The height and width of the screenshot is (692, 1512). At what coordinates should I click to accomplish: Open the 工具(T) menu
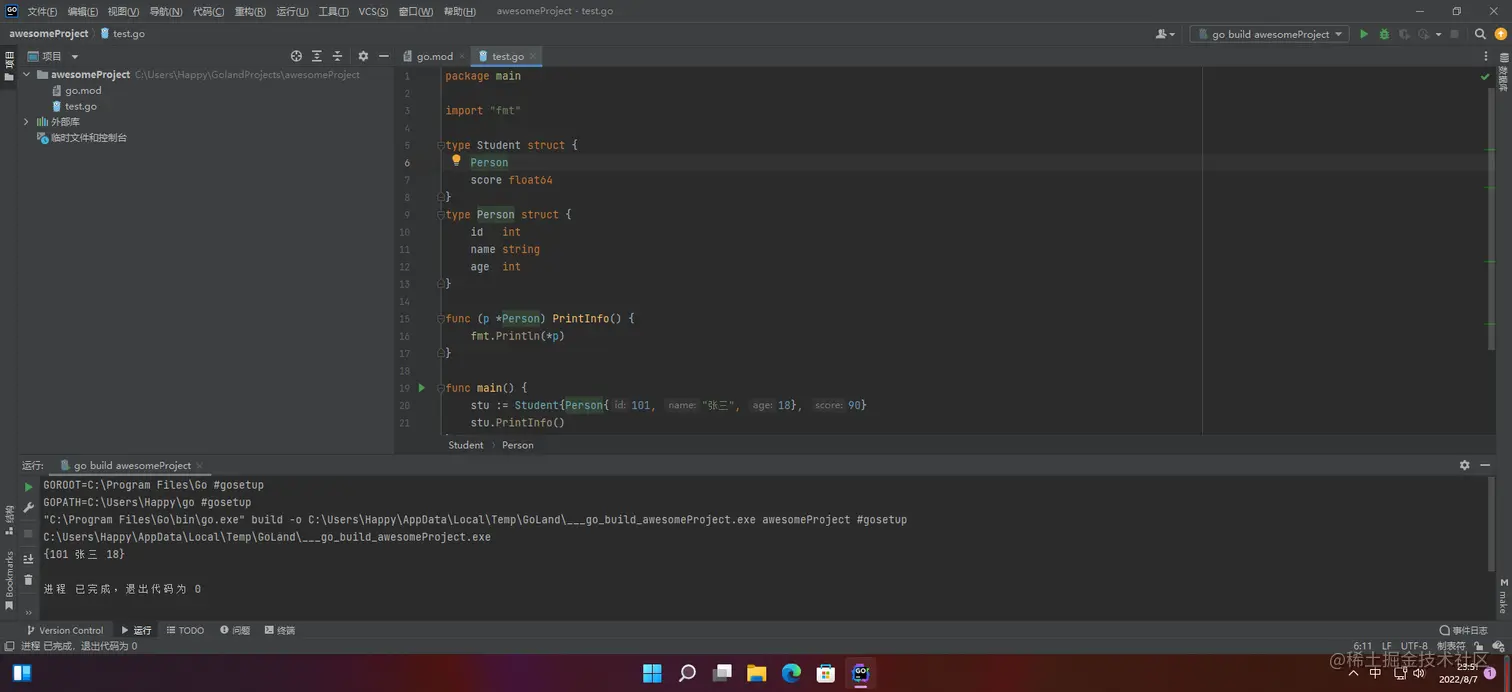click(x=333, y=11)
